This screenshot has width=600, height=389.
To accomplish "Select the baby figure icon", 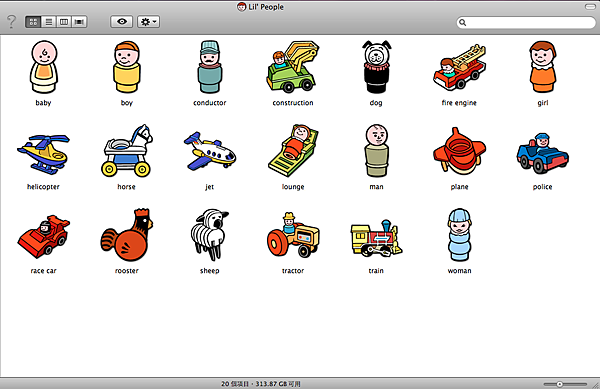I will pyautogui.click(x=44, y=67).
